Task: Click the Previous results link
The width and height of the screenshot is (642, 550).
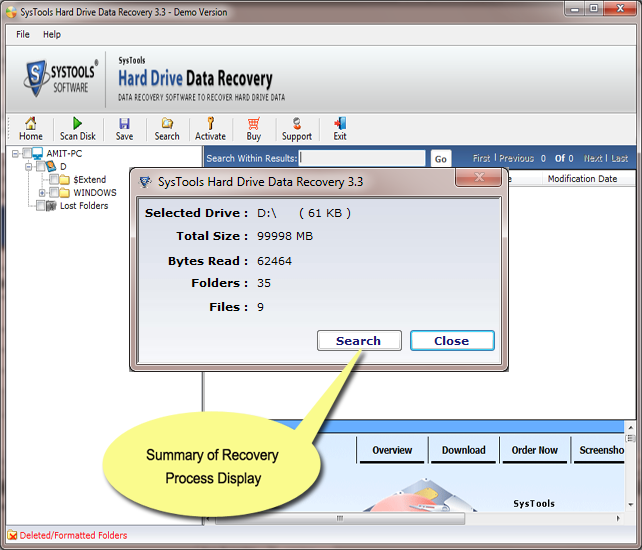Action: tap(516, 158)
